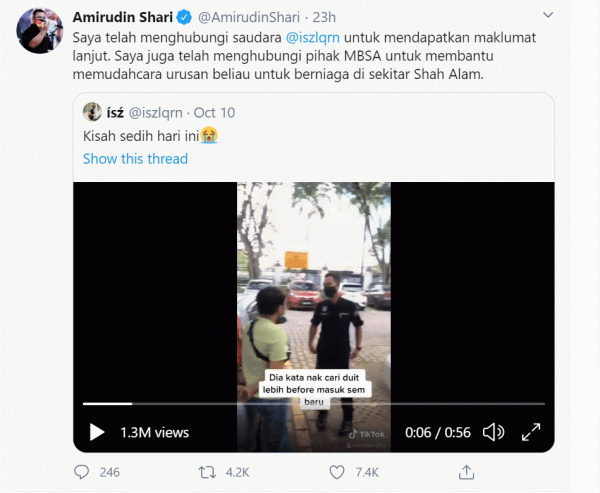The image size is (600, 493).
Task: Expand the video to fullscreen
Action: 532,433
